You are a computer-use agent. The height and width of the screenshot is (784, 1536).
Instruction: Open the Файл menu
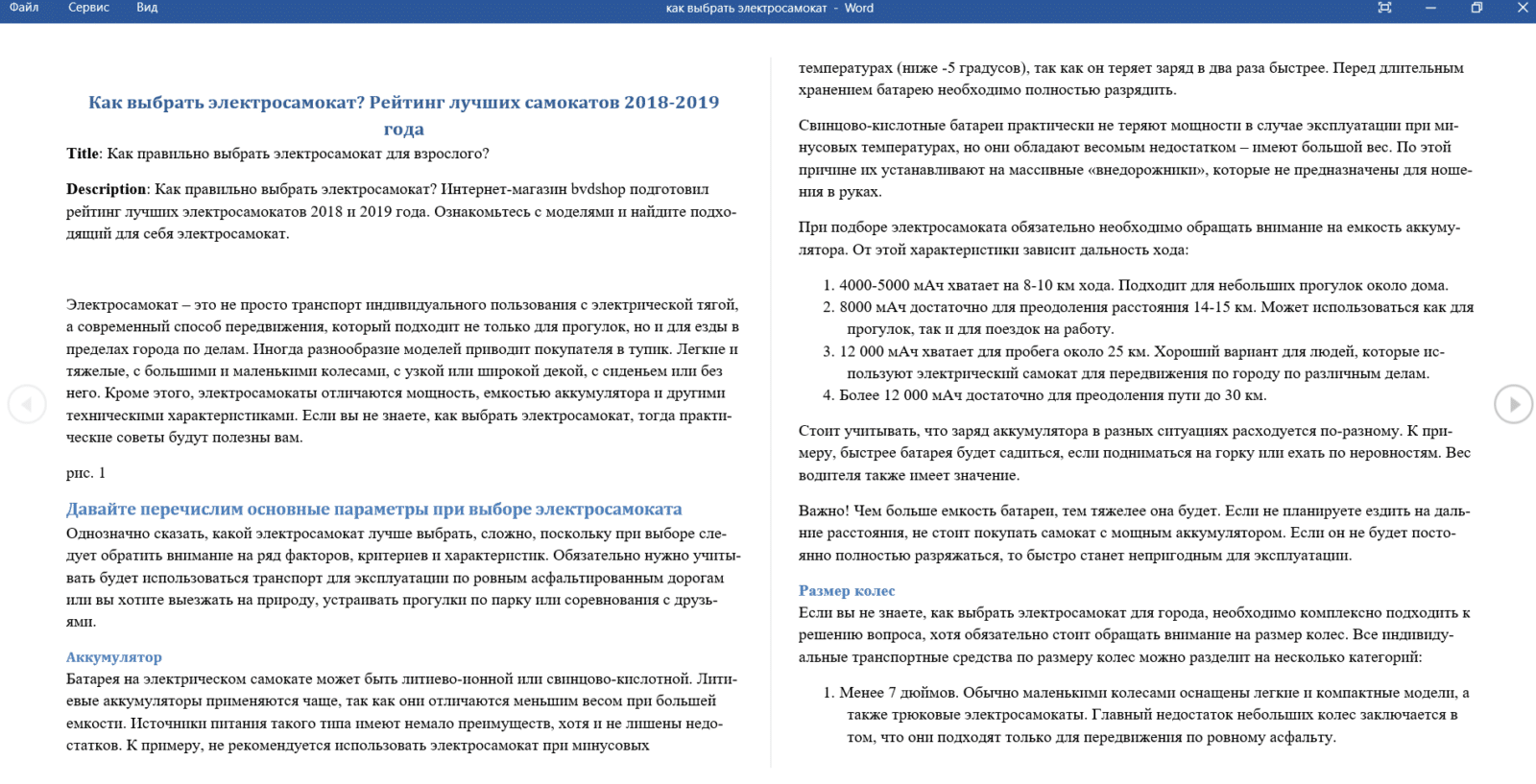[24, 8]
